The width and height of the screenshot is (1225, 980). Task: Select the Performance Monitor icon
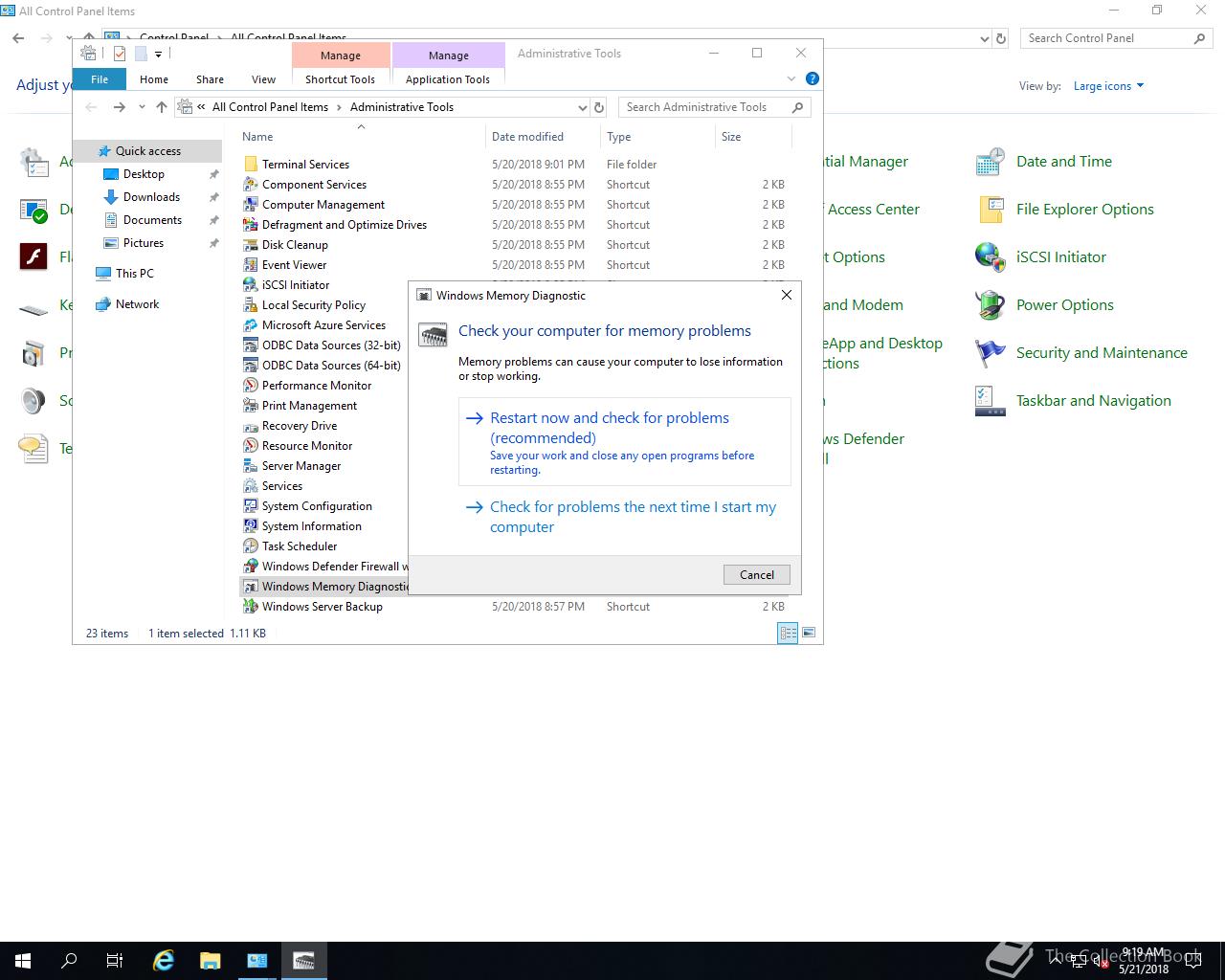251,386
